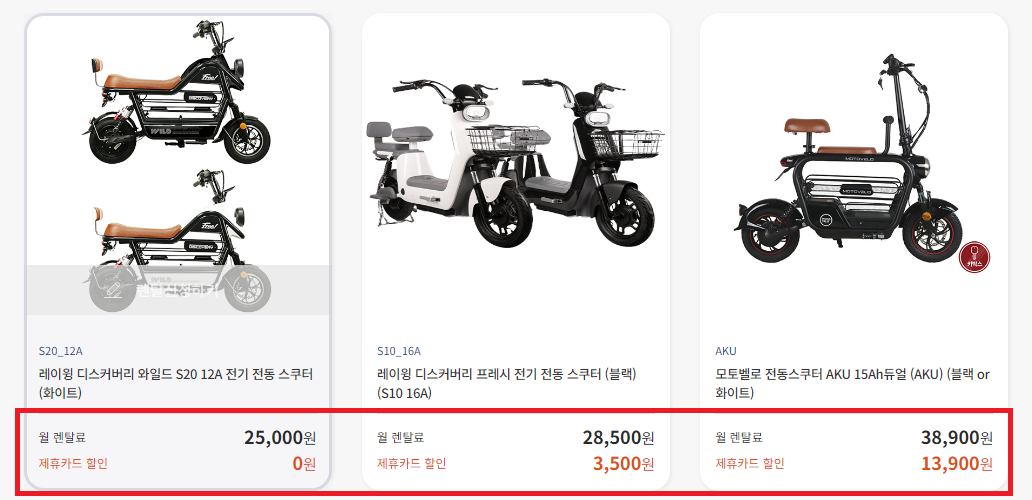The image size is (1032, 500).
Task: Click the 3,500원 partner card discount
Action: coord(623,464)
